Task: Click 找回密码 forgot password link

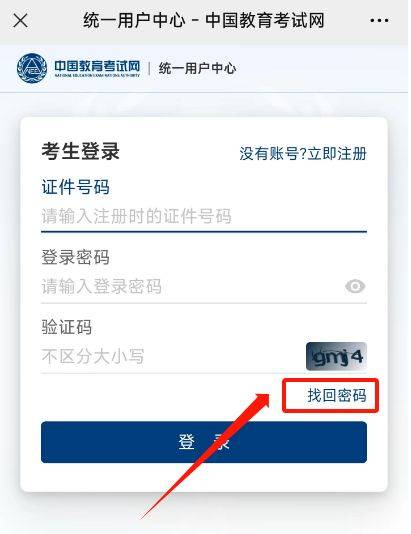Action: (337, 395)
